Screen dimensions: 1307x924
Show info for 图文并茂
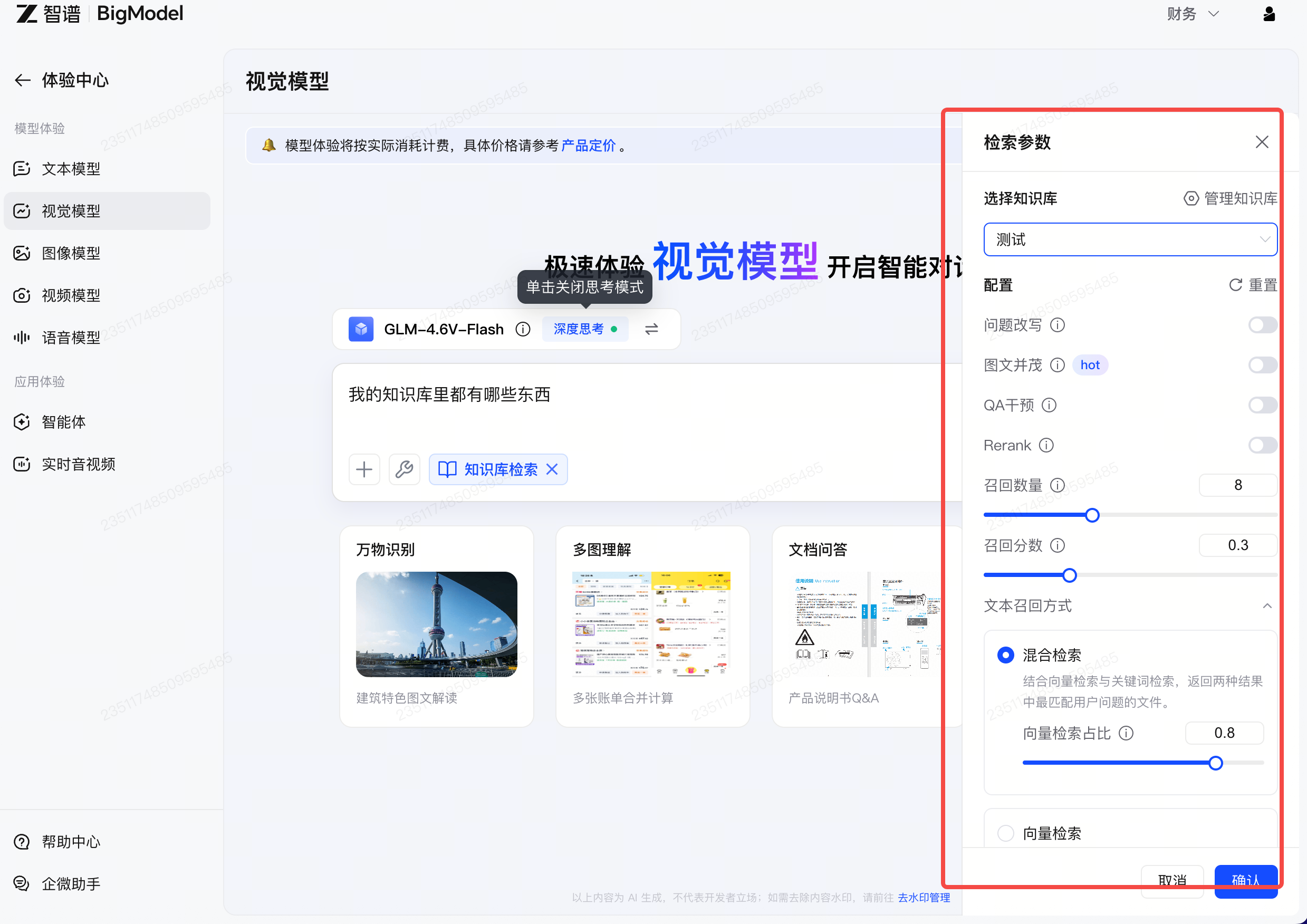1057,365
